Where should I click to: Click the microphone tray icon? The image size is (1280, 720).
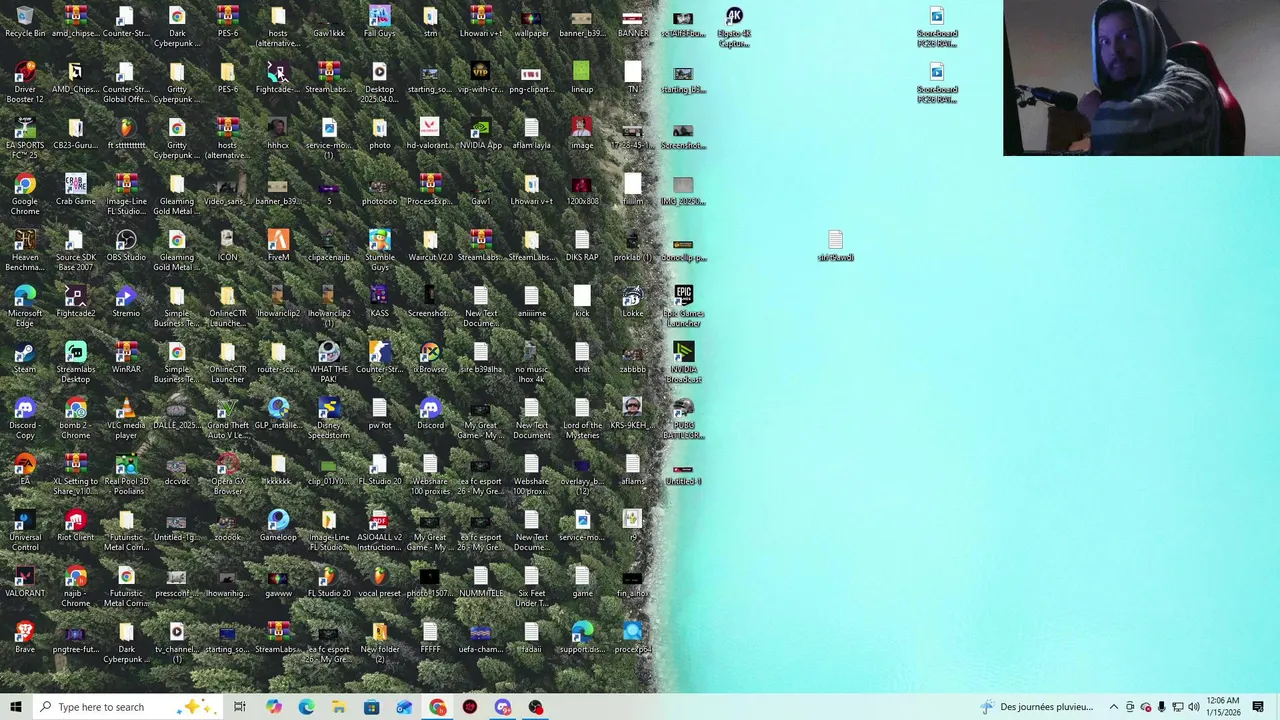tap(1161, 707)
